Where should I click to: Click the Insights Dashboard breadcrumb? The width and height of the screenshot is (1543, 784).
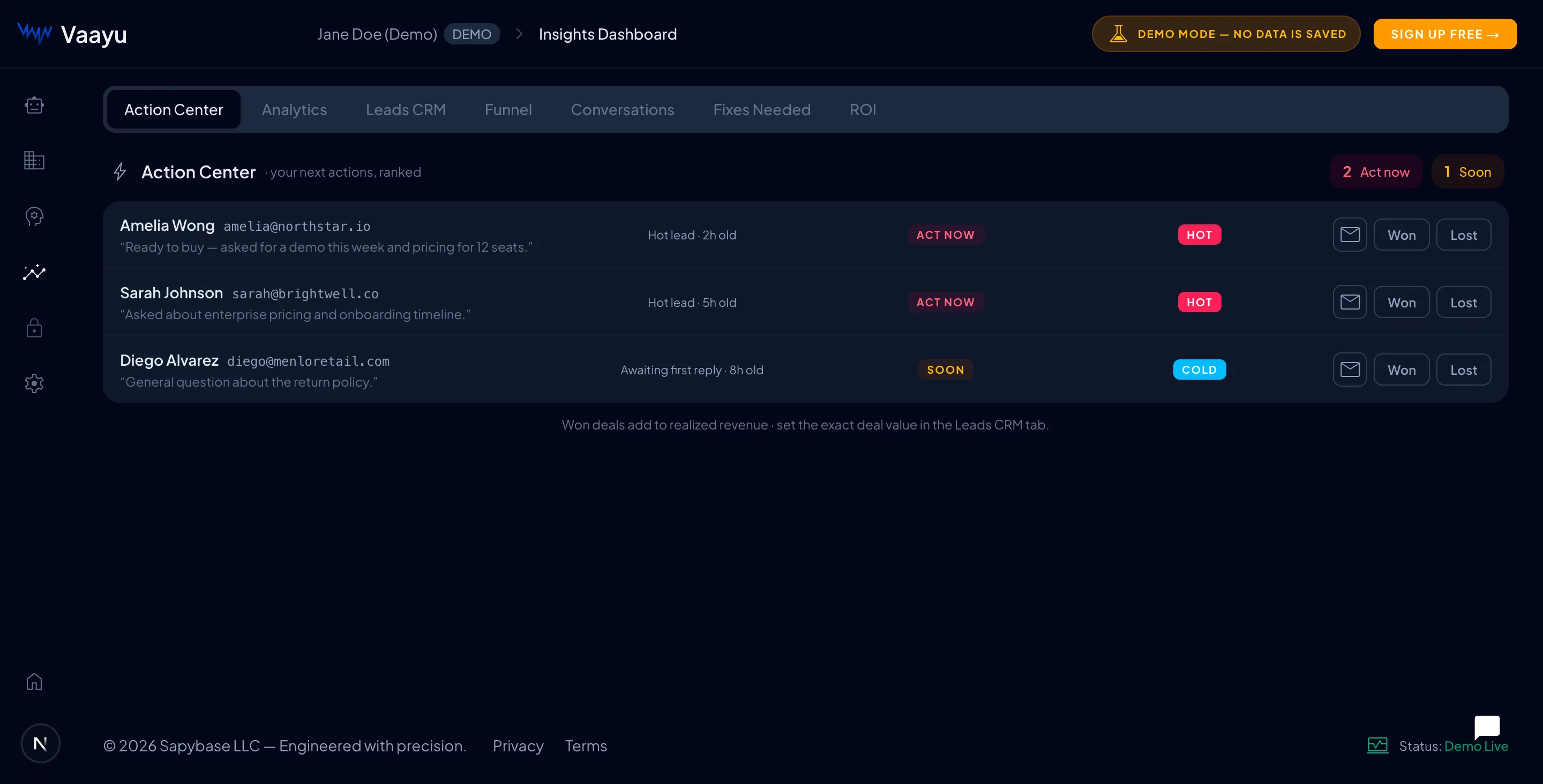coord(608,34)
